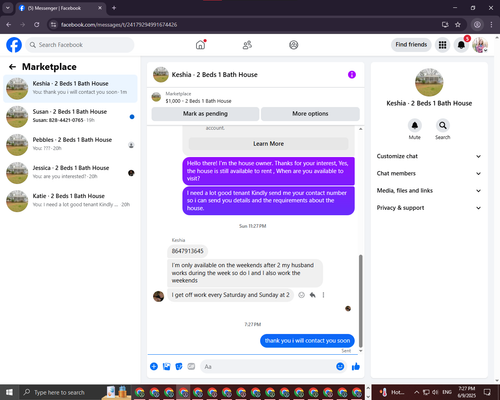This screenshot has height=400, width=500.
Task: Open the emoji picker in message box
Action: pyautogui.click(x=340, y=367)
